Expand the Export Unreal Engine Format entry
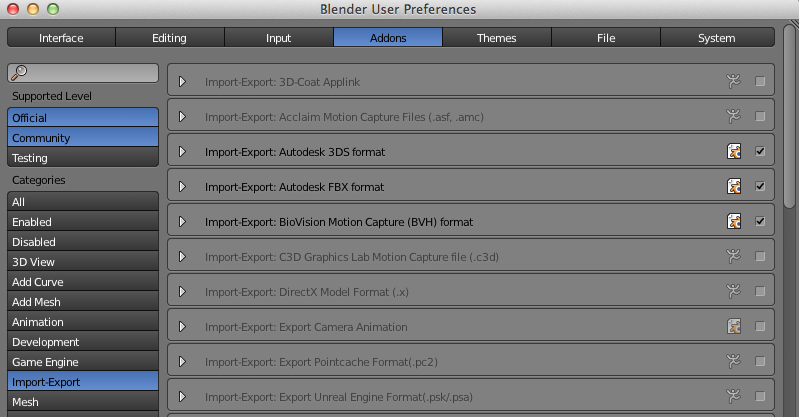The image size is (799, 417). pyautogui.click(x=182, y=397)
